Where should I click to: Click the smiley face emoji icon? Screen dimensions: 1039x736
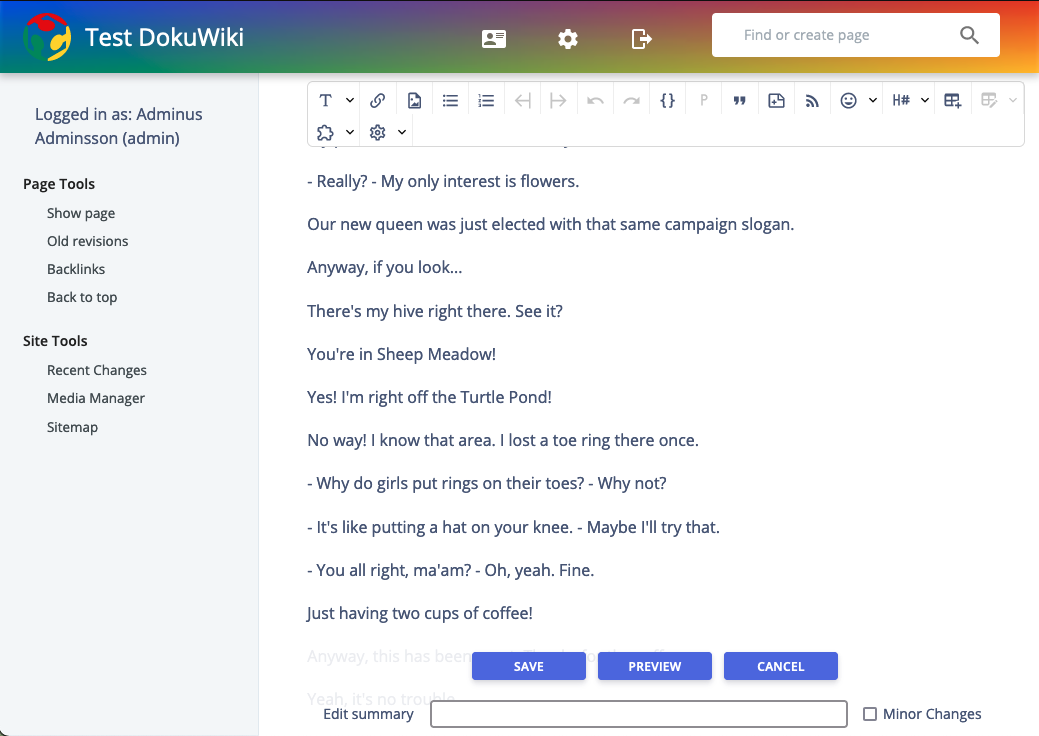(848, 100)
